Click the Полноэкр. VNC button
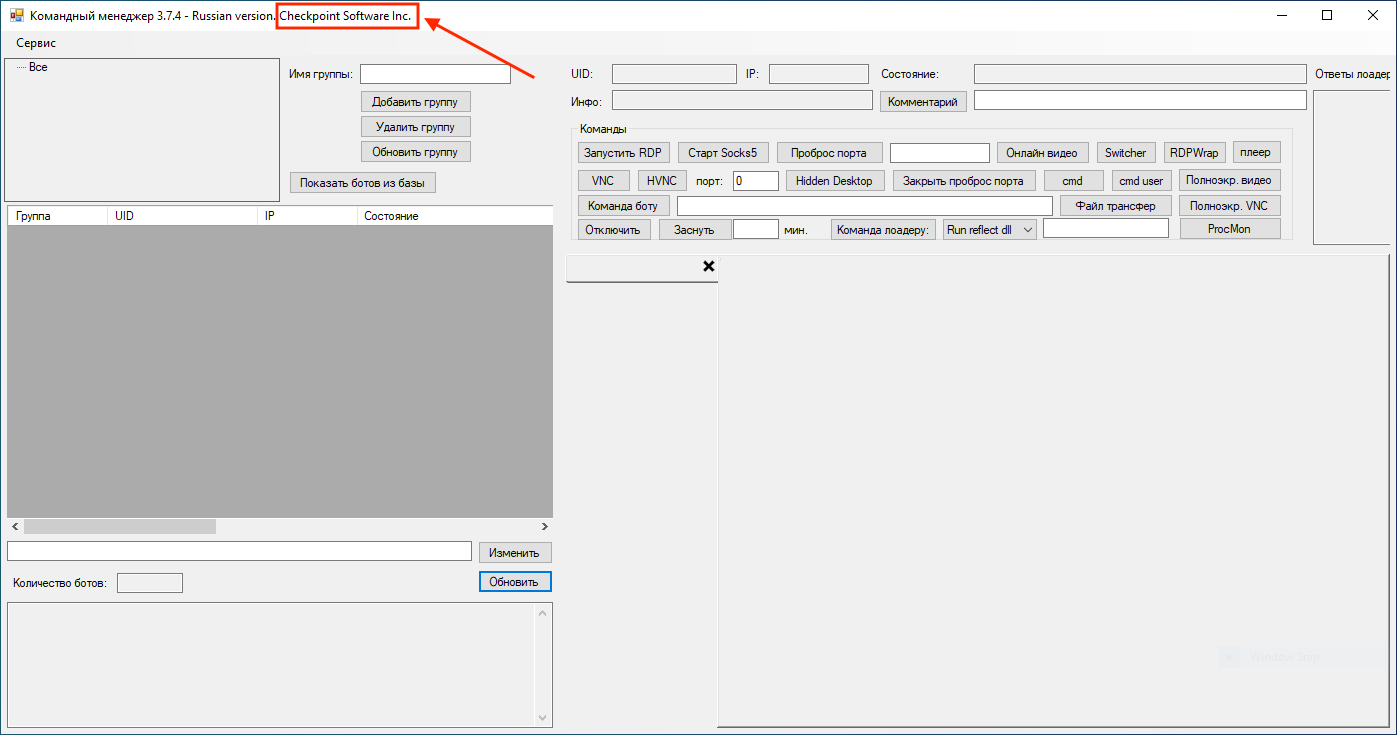Screen dimensions: 1397x735 point(1229,205)
